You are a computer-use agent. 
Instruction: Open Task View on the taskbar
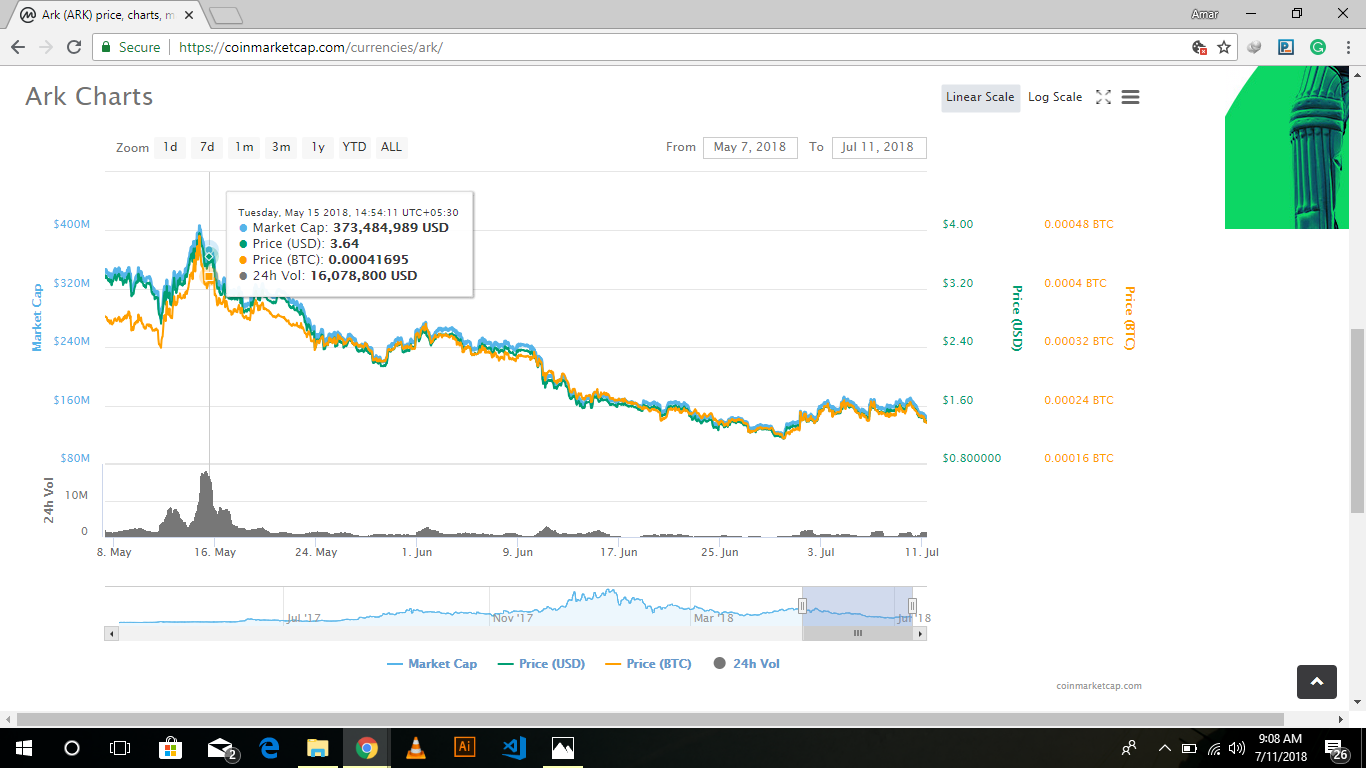120,747
